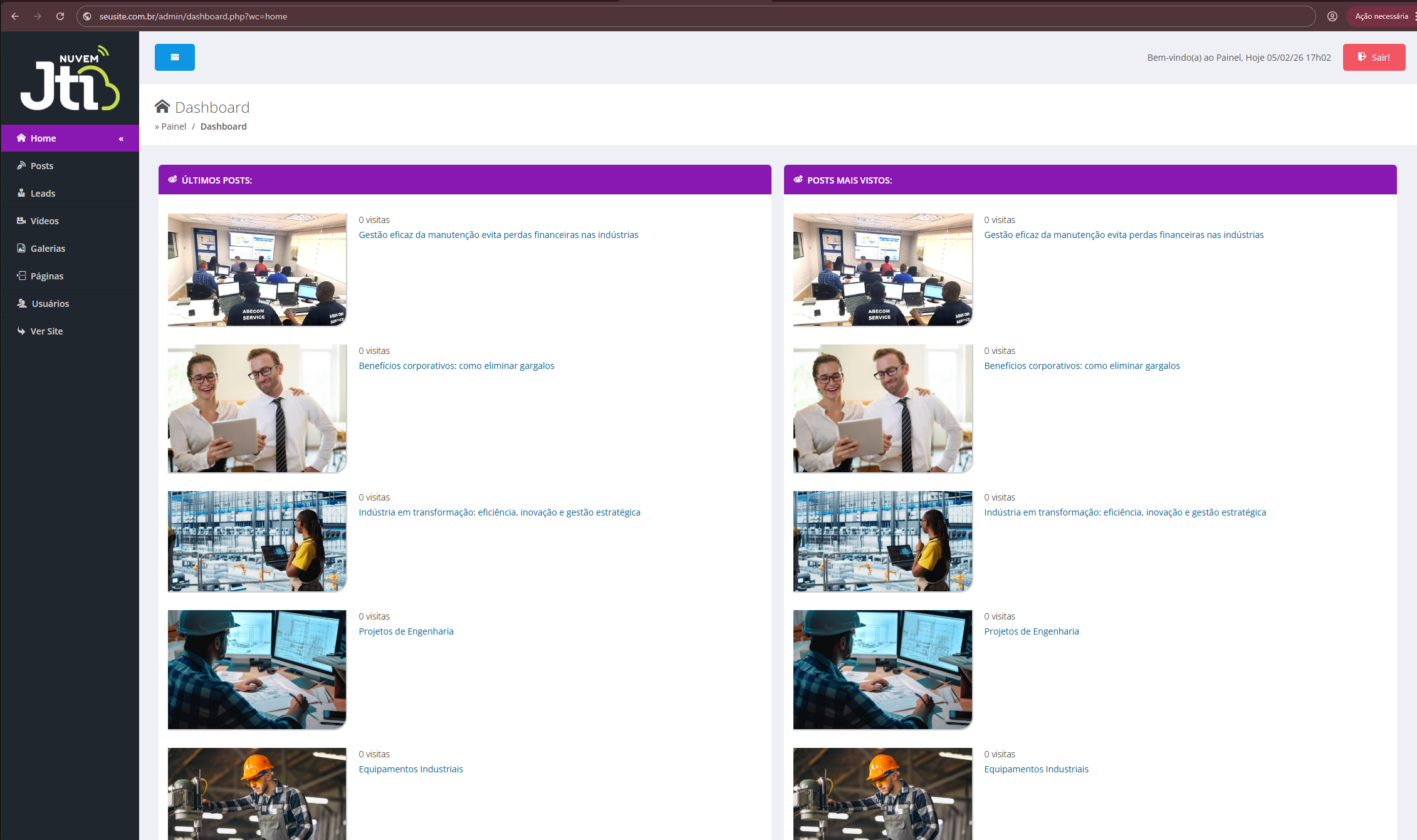Toggle the blue hamburger menu button
The height and width of the screenshot is (840, 1417).
(x=174, y=57)
